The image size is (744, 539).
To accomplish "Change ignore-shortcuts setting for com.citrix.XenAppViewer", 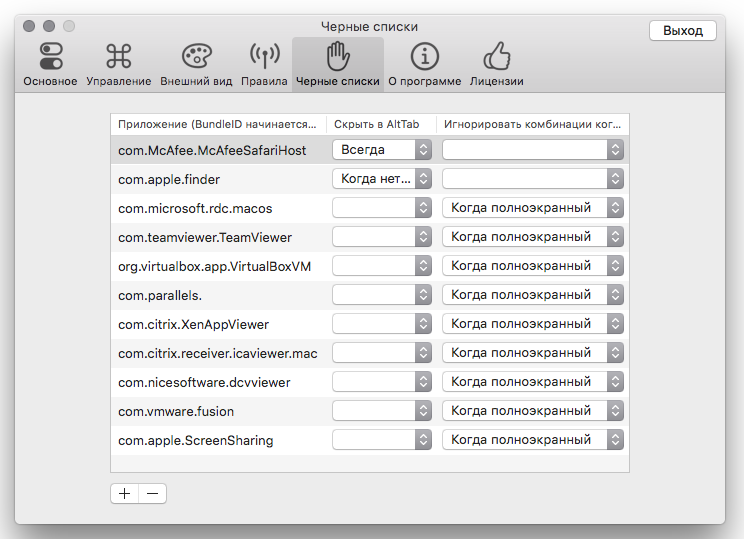I will tap(533, 324).
